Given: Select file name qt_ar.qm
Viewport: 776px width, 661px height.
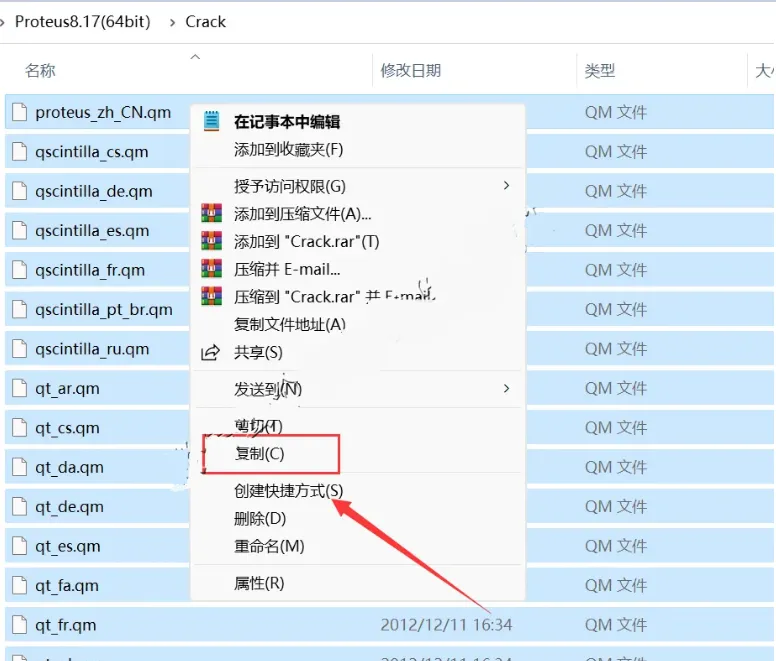Looking at the screenshot, I should pyautogui.click(x=67, y=389).
